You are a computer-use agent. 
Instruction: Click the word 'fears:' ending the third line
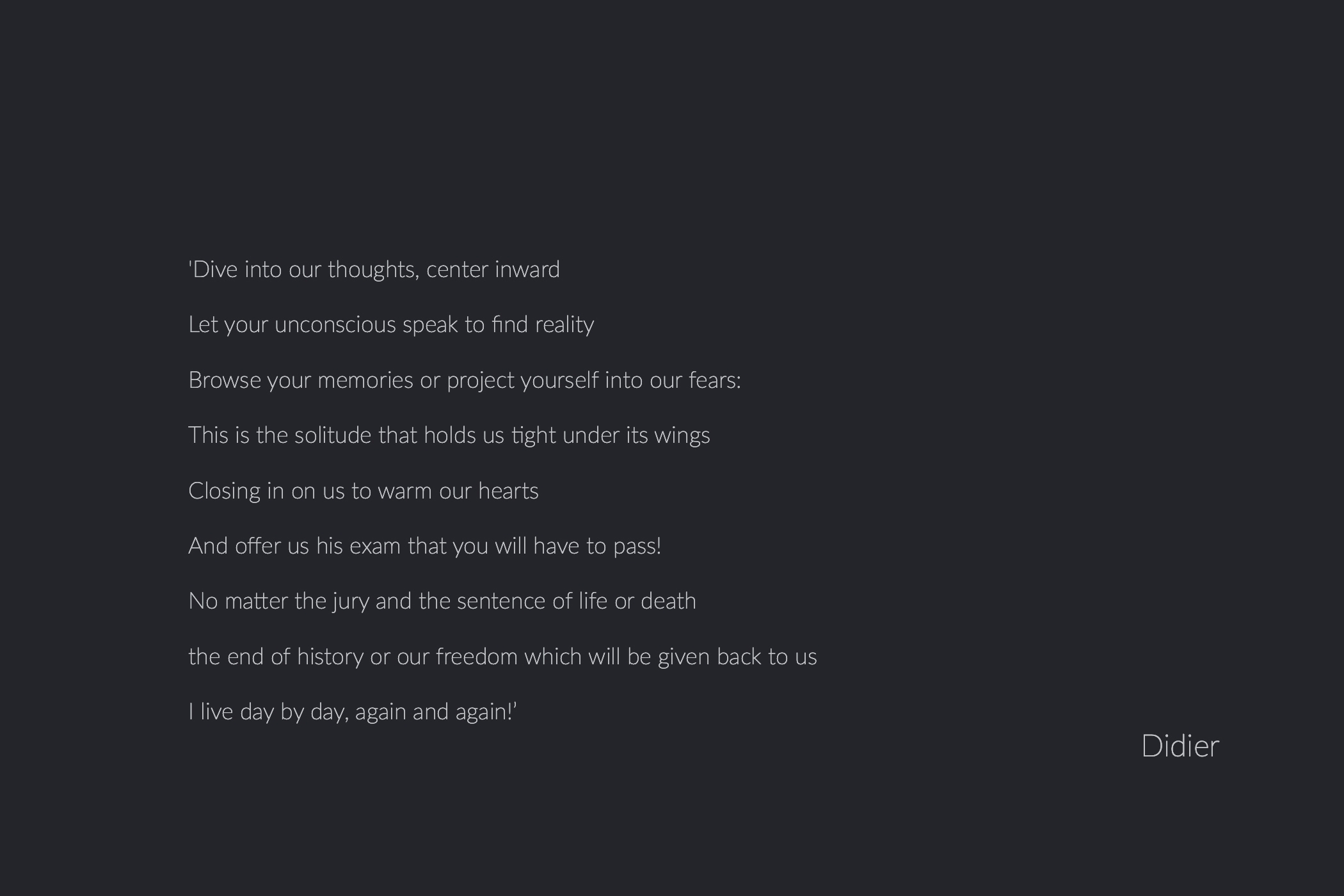point(714,380)
